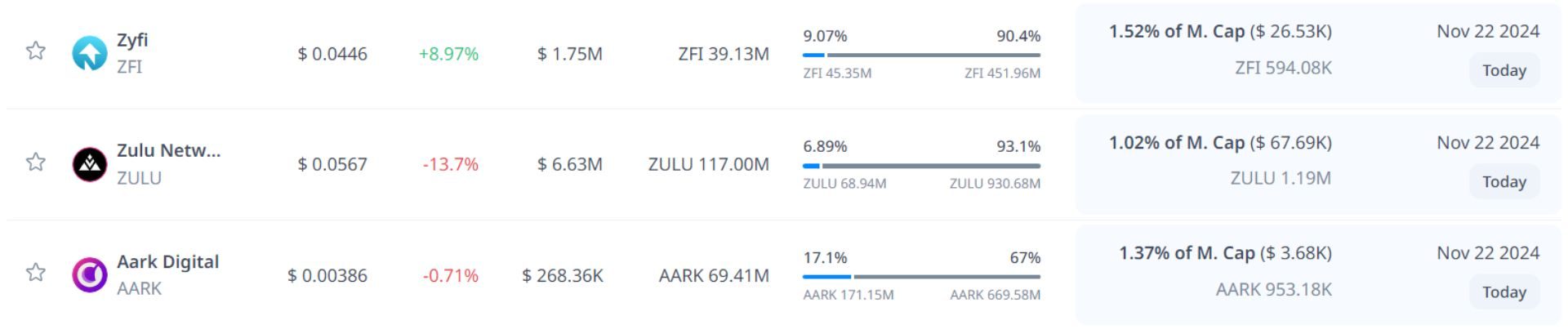Image resolution: width=1568 pixels, height=334 pixels.
Task: Click the Today badge for Aark Digital
Action: coord(1503,292)
